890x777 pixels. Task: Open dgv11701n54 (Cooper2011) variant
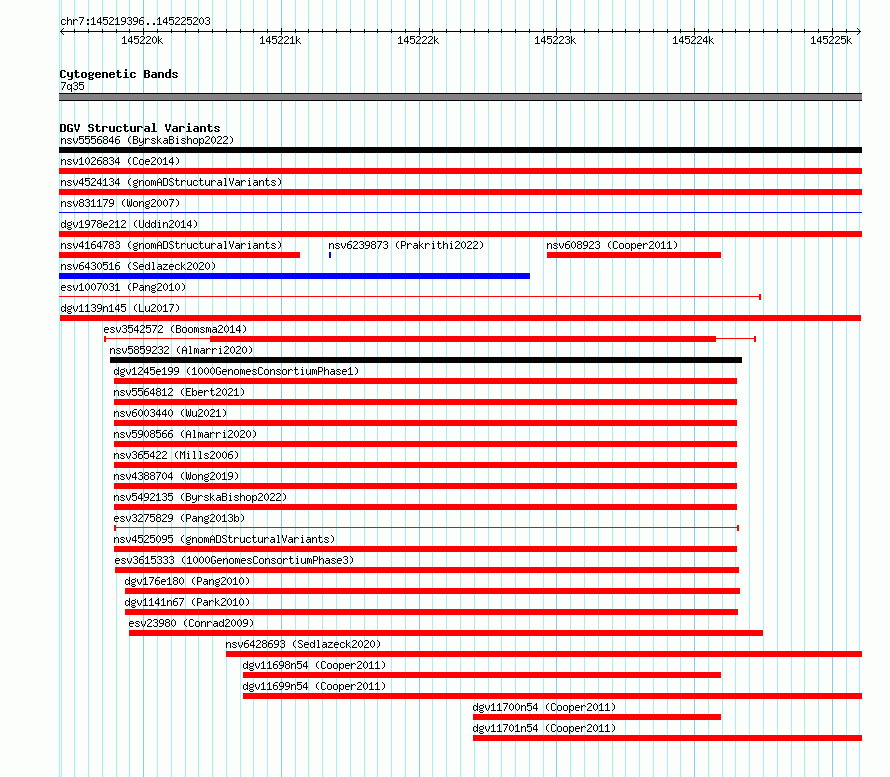pos(544,728)
